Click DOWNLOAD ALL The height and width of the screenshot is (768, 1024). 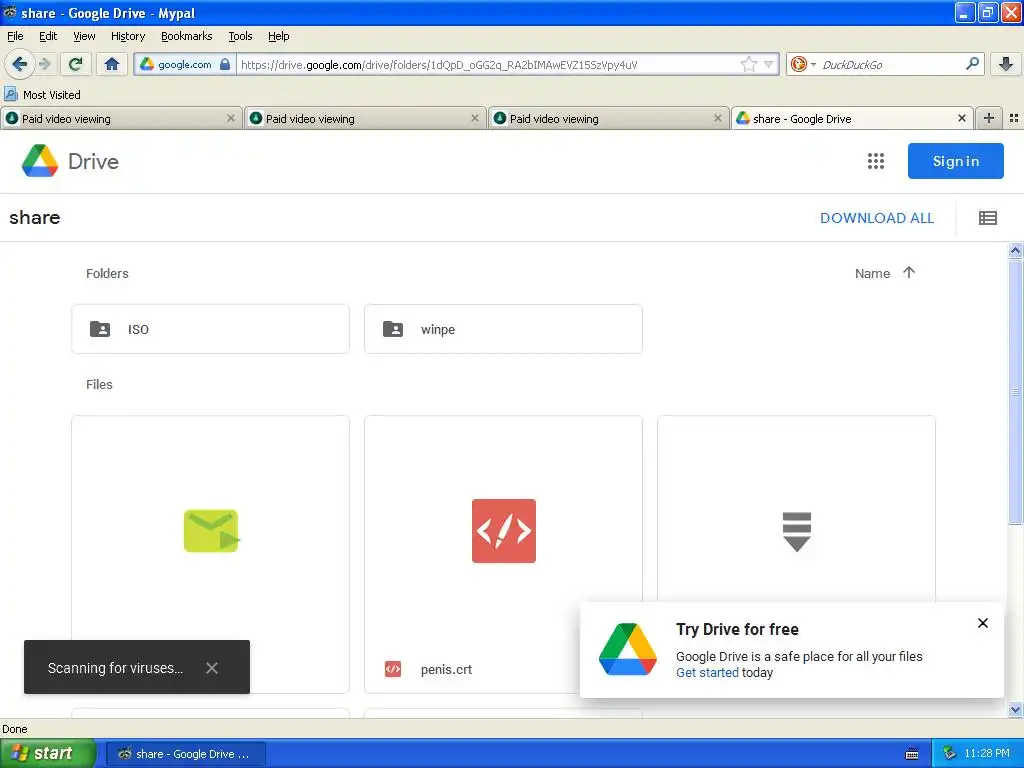point(876,218)
